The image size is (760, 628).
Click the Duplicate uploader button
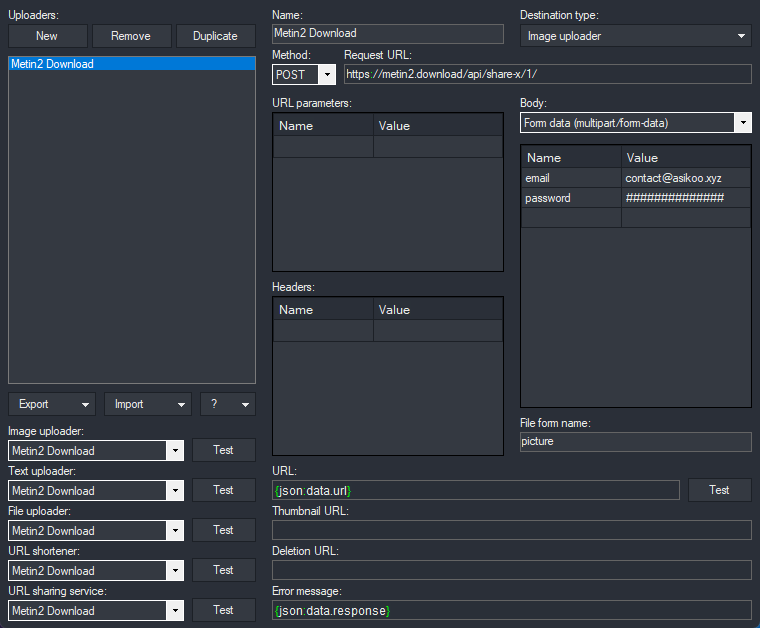coord(215,36)
